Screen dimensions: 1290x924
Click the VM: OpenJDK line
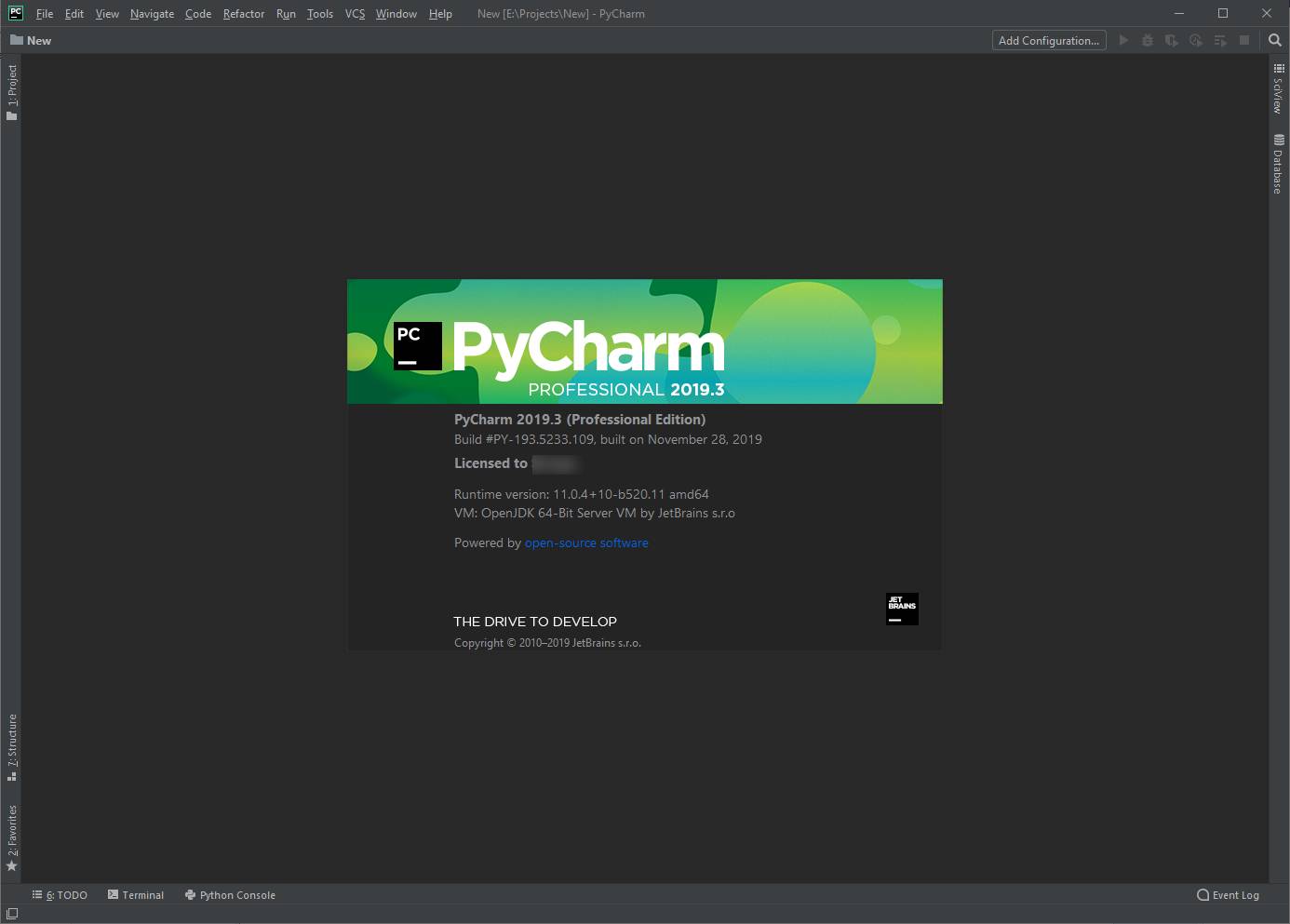[x=595, y=513]
